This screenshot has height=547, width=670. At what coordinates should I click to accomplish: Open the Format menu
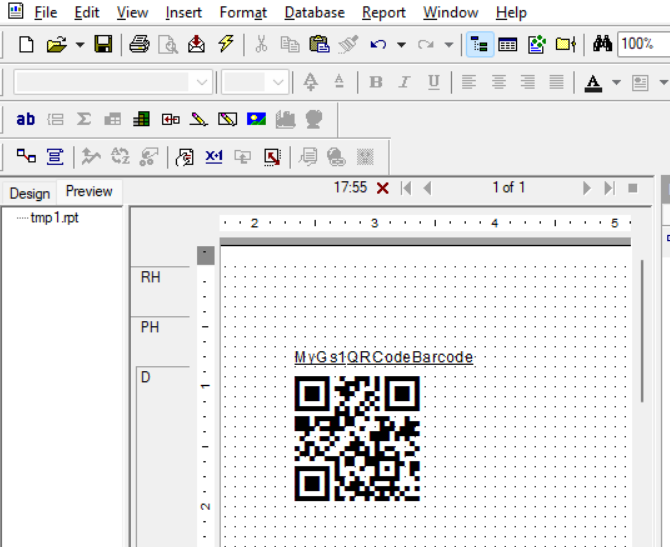[243, 12]
